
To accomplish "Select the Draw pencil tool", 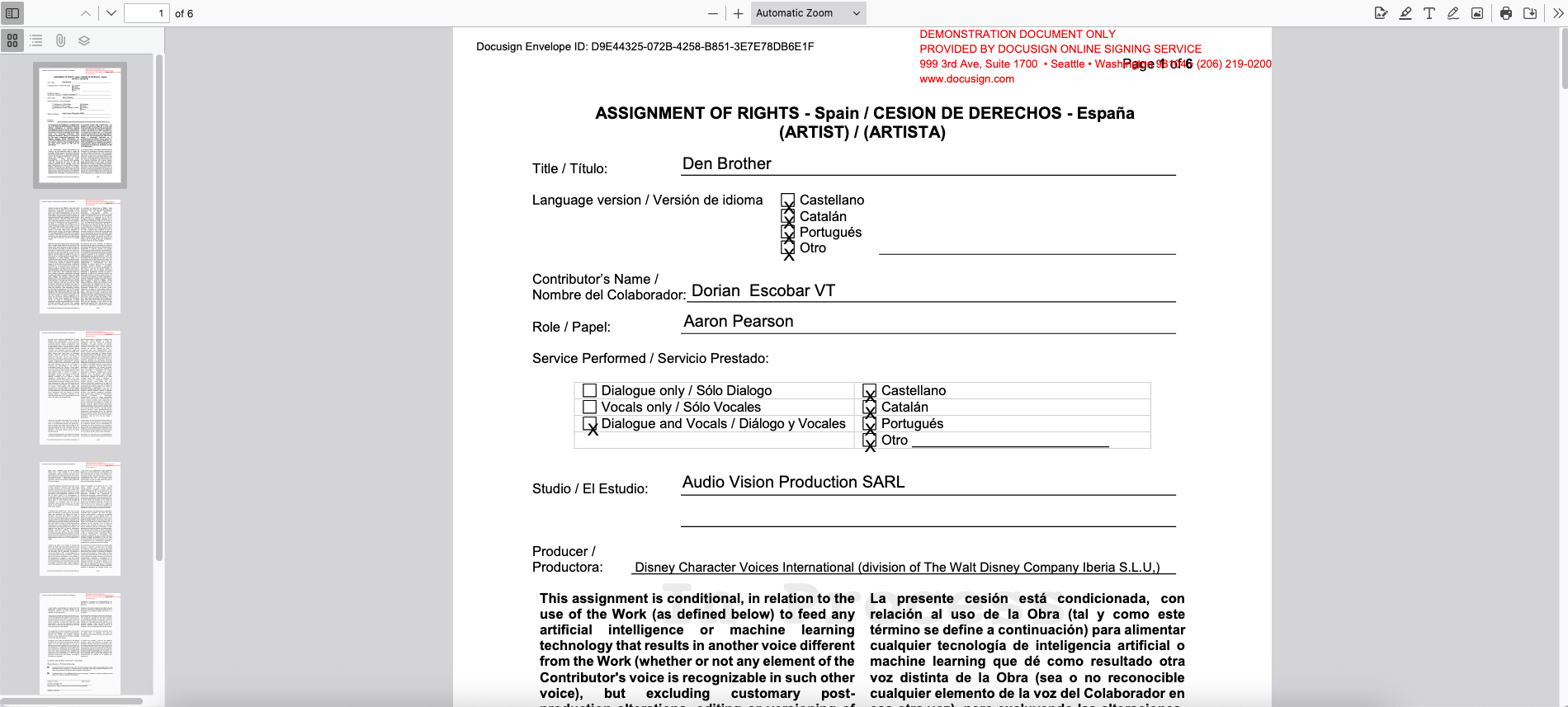I will tap(1453, 13).
